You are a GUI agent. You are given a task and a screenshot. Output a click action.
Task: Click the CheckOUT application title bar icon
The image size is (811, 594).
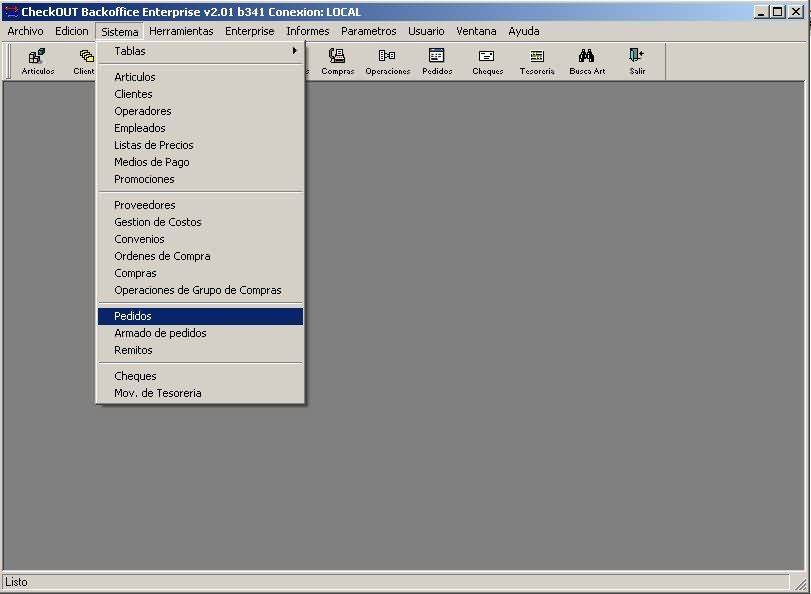tap(11, 11)
